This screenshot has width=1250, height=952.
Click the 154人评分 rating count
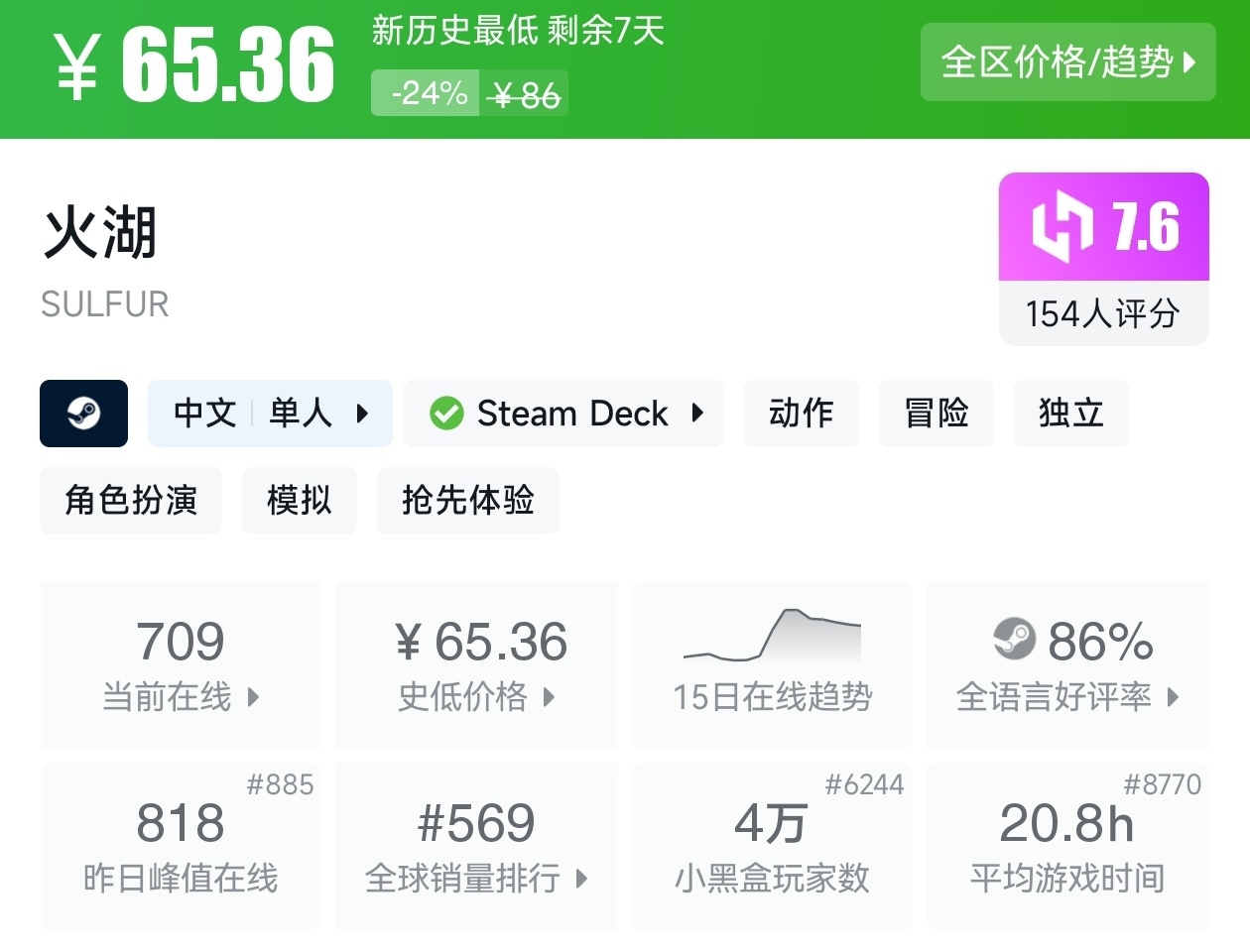click(x=1103, y=313)
